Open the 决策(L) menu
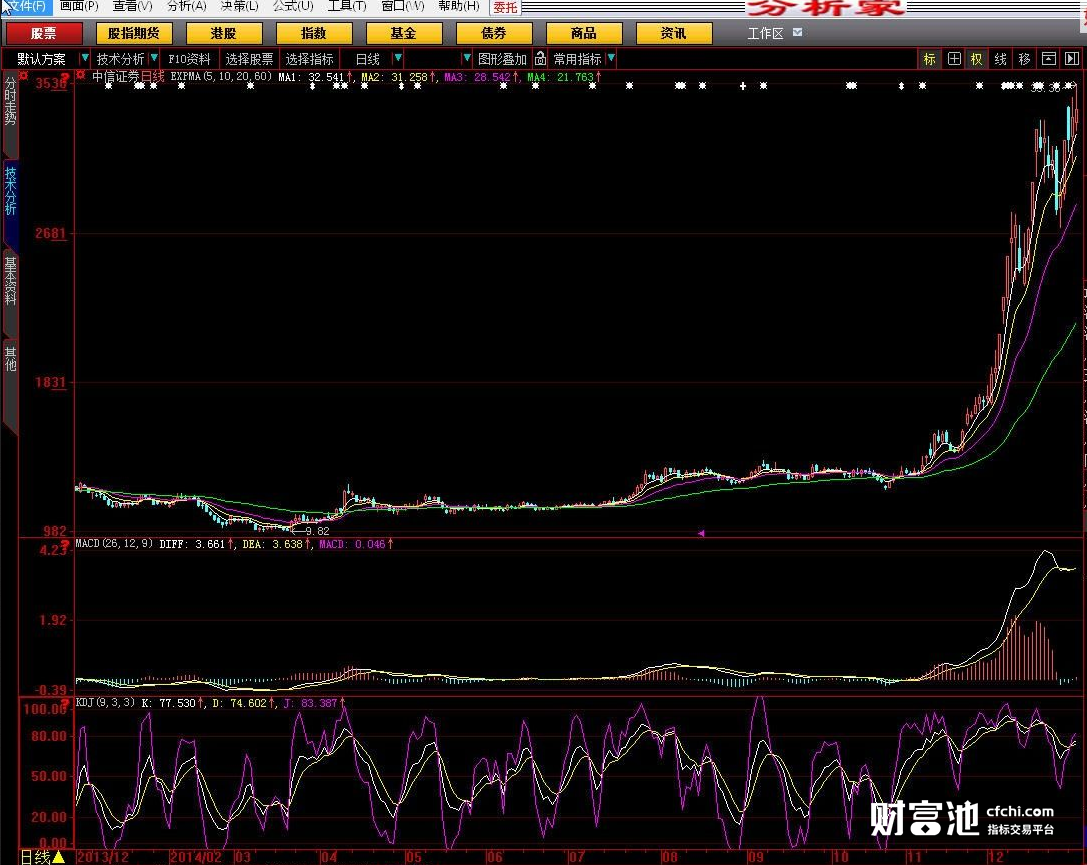Image resolution: width=1087 pixels, height=865 pixels. 239,6
